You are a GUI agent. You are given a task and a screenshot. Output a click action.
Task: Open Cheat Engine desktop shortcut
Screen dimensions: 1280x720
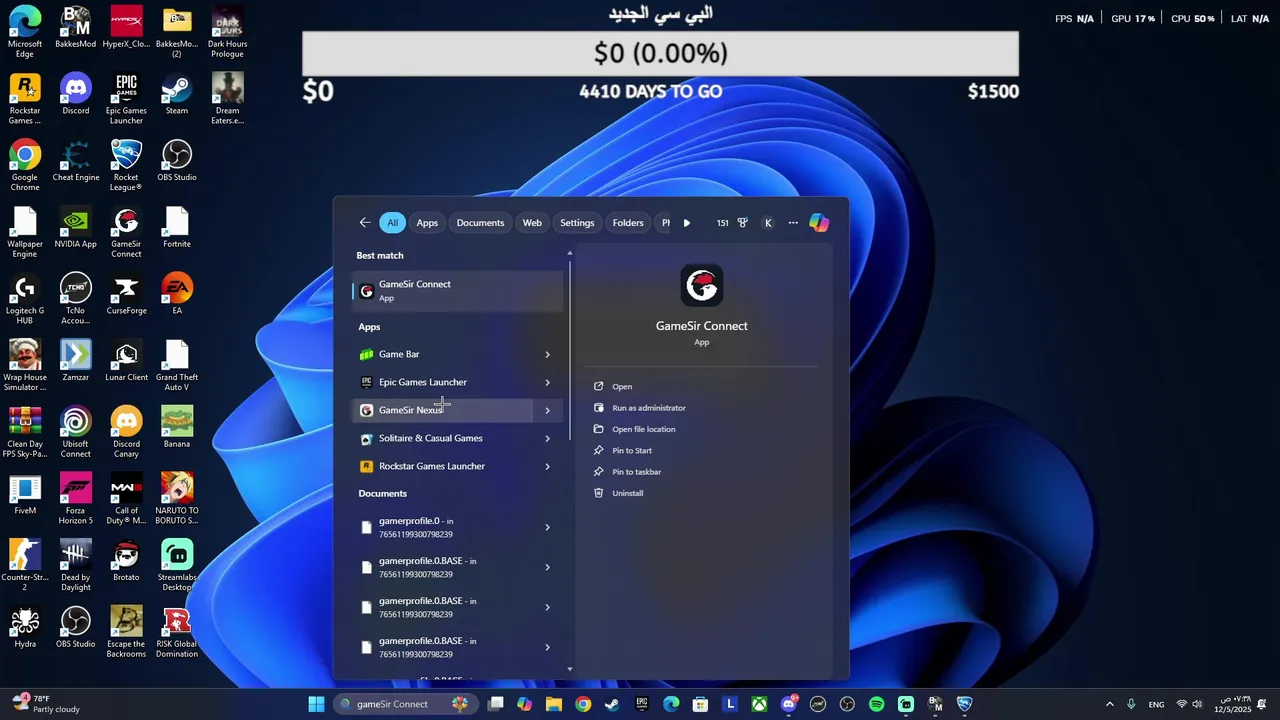click(76, 161)
